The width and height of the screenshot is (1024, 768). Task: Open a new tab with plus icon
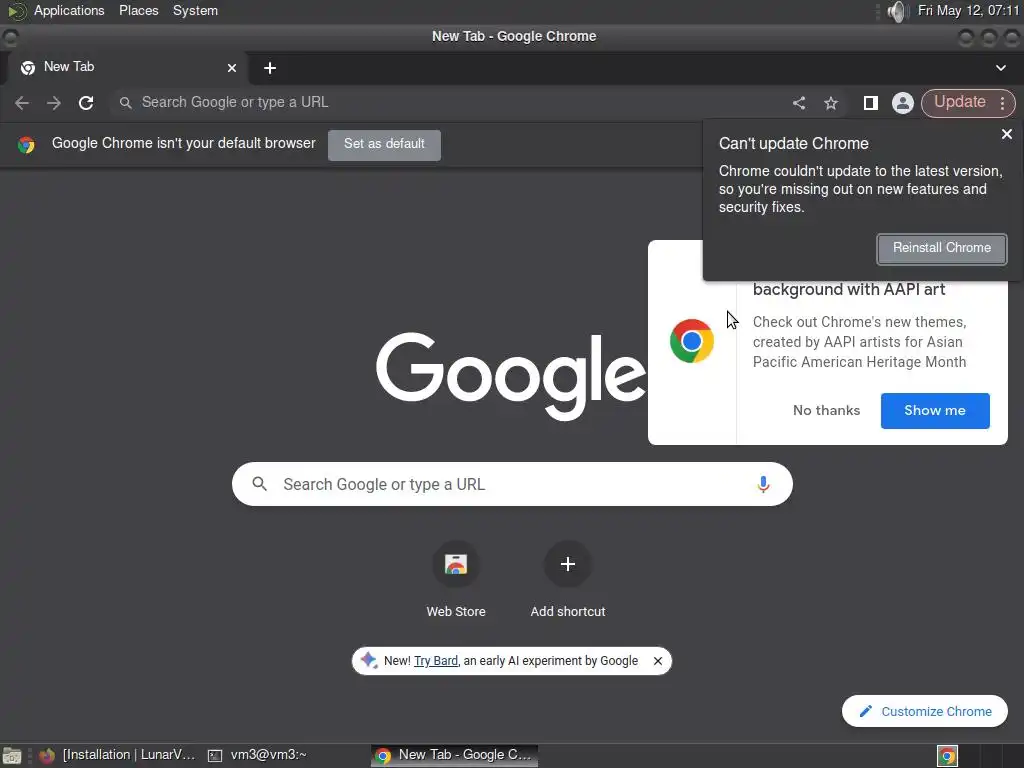click(270, 68)
